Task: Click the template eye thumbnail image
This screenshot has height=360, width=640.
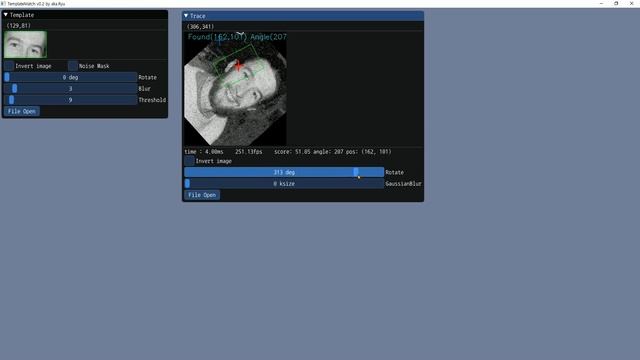Action: click(x=25, y=44)
